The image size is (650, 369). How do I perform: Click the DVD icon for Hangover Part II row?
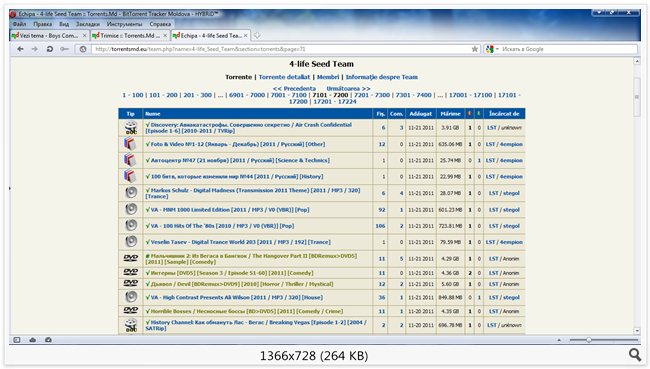[131, 258]
